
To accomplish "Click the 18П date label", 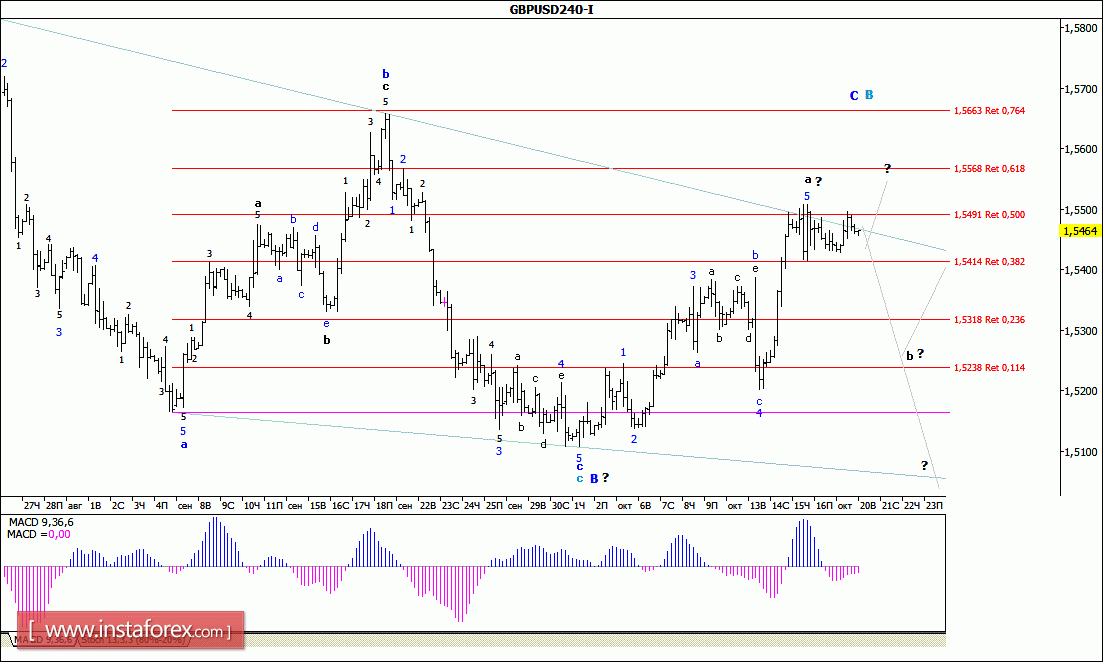I will [x=384, y=505].
